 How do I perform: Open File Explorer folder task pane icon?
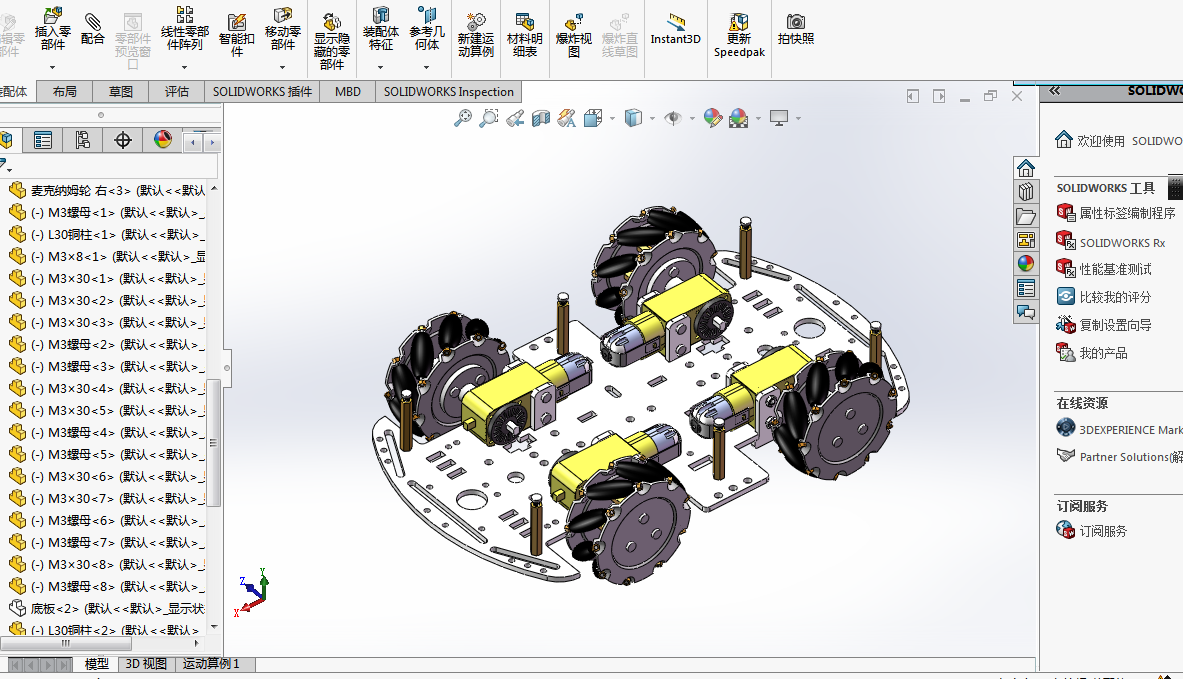pos(1025,217)
